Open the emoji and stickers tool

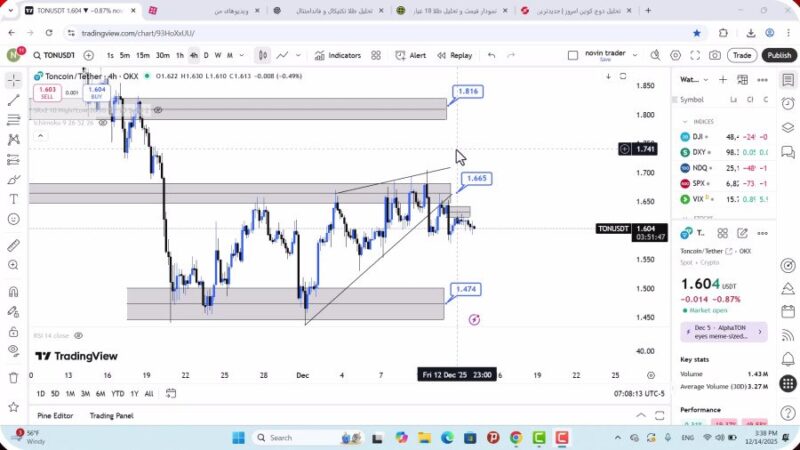coord(13,218)
